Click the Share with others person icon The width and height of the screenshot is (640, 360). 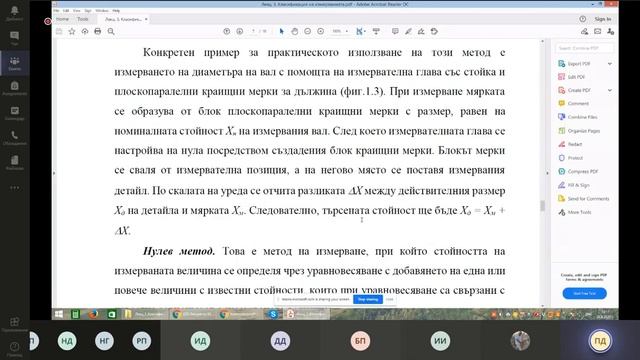pos(610,31)
